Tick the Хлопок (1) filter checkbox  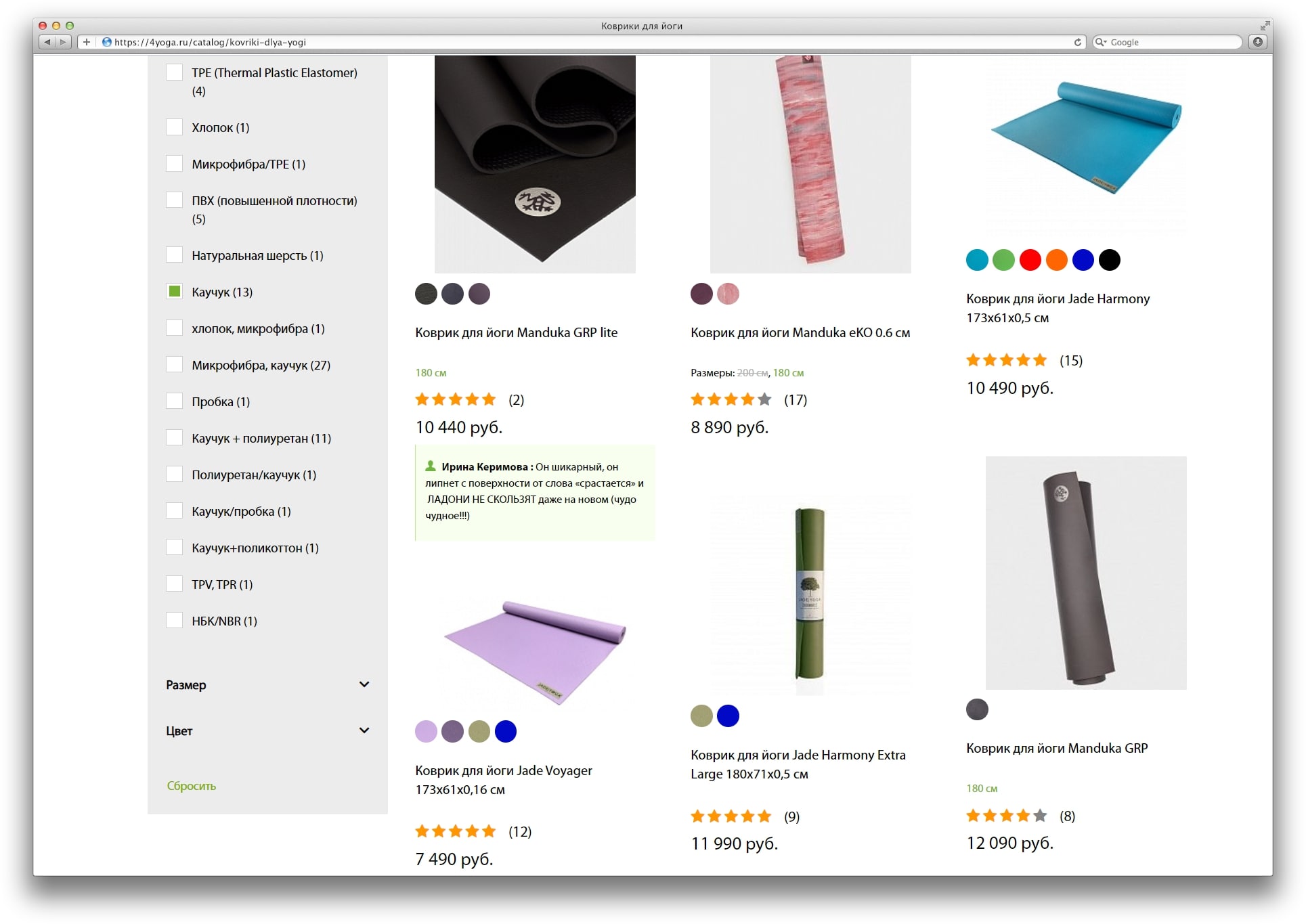[174, 127]
